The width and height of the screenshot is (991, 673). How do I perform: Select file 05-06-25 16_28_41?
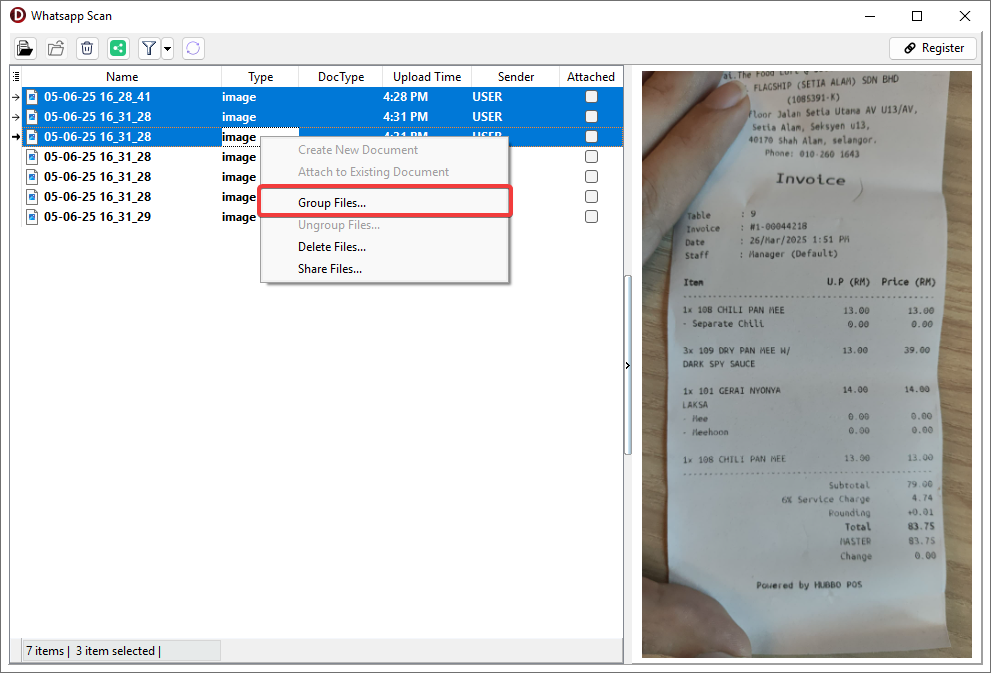[97, 97]
